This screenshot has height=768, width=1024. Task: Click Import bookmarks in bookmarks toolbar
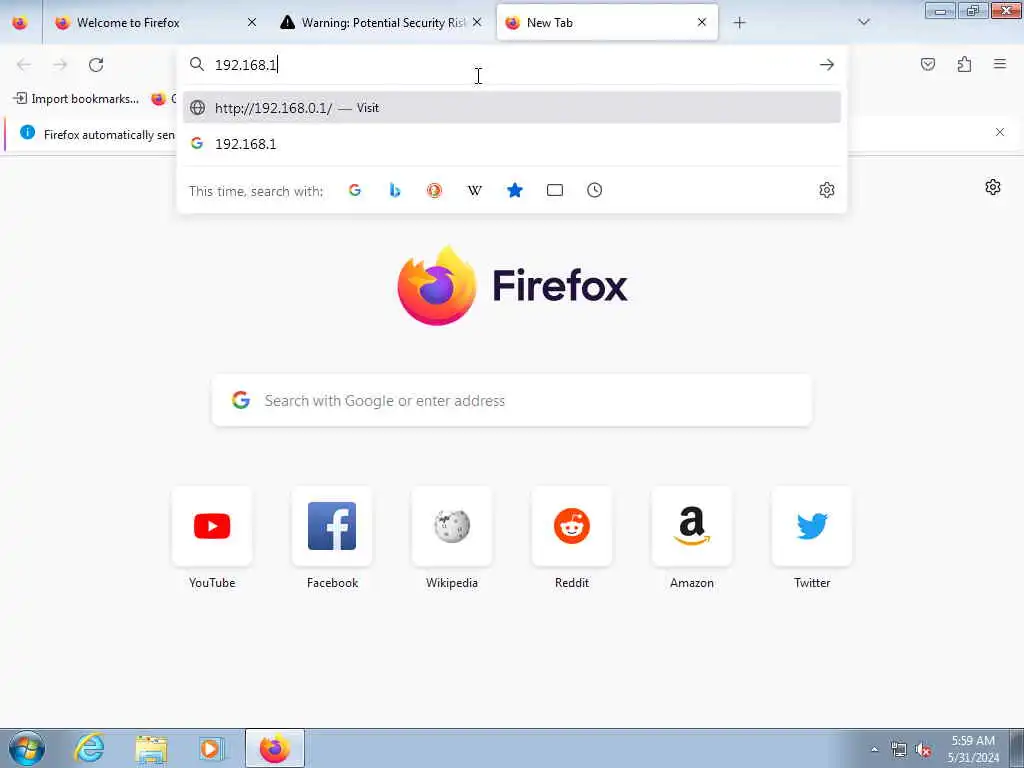[x=76, y=99]
